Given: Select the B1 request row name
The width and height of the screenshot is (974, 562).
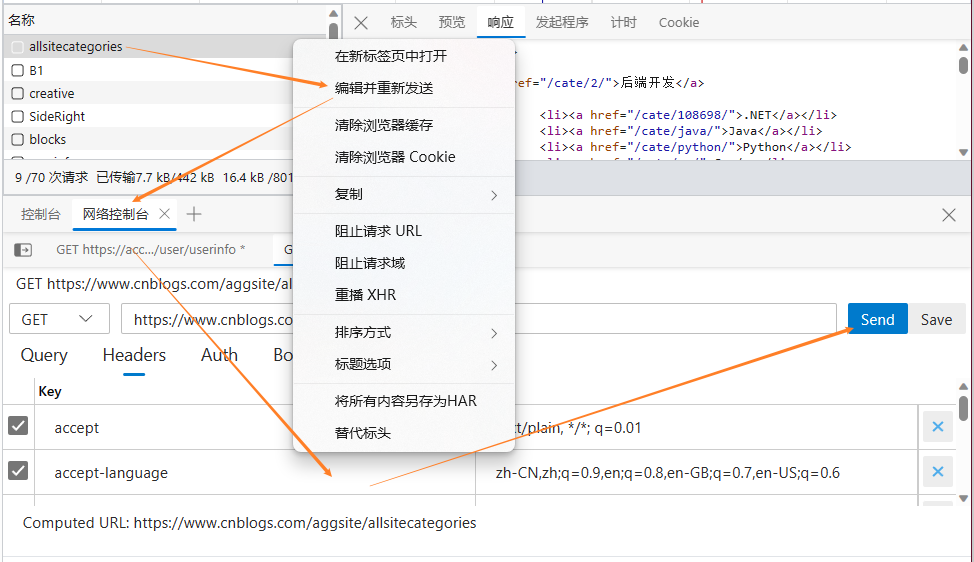Looking at the screenshot, I should pyautogui.click(x=36, y=70).
